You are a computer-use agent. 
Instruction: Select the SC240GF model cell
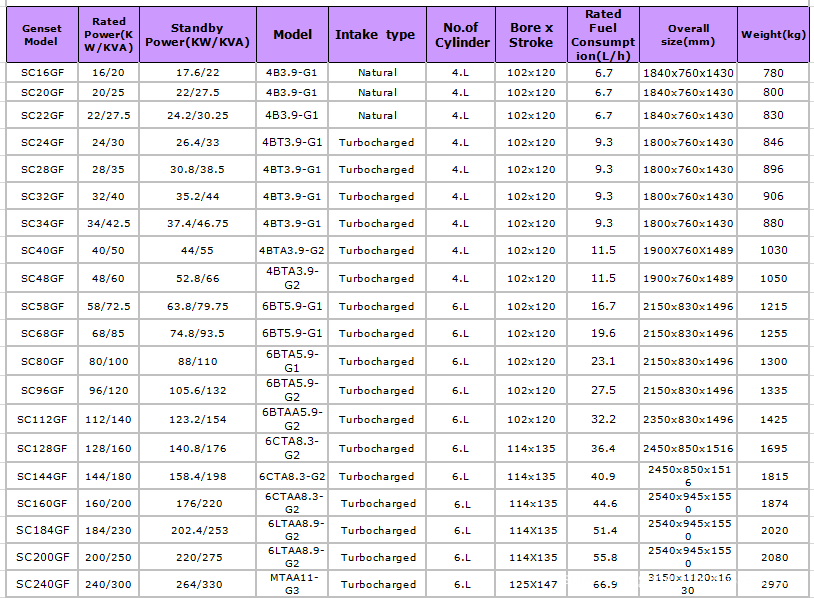42,585
